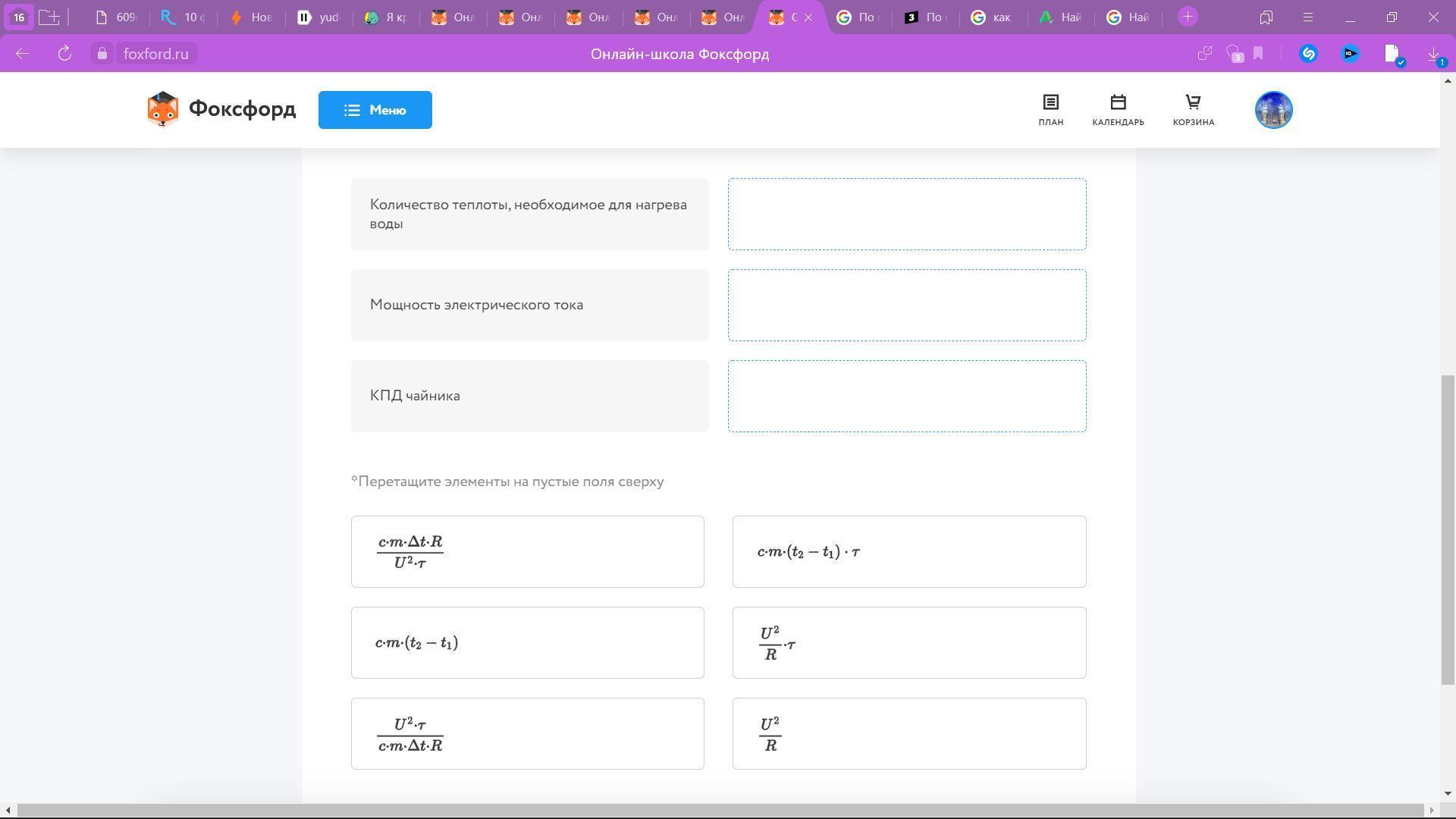Viewport: 1456px width, 819px height.
Task: Switch to the 'как' Google tab
Action: click(x=993, y=17)
